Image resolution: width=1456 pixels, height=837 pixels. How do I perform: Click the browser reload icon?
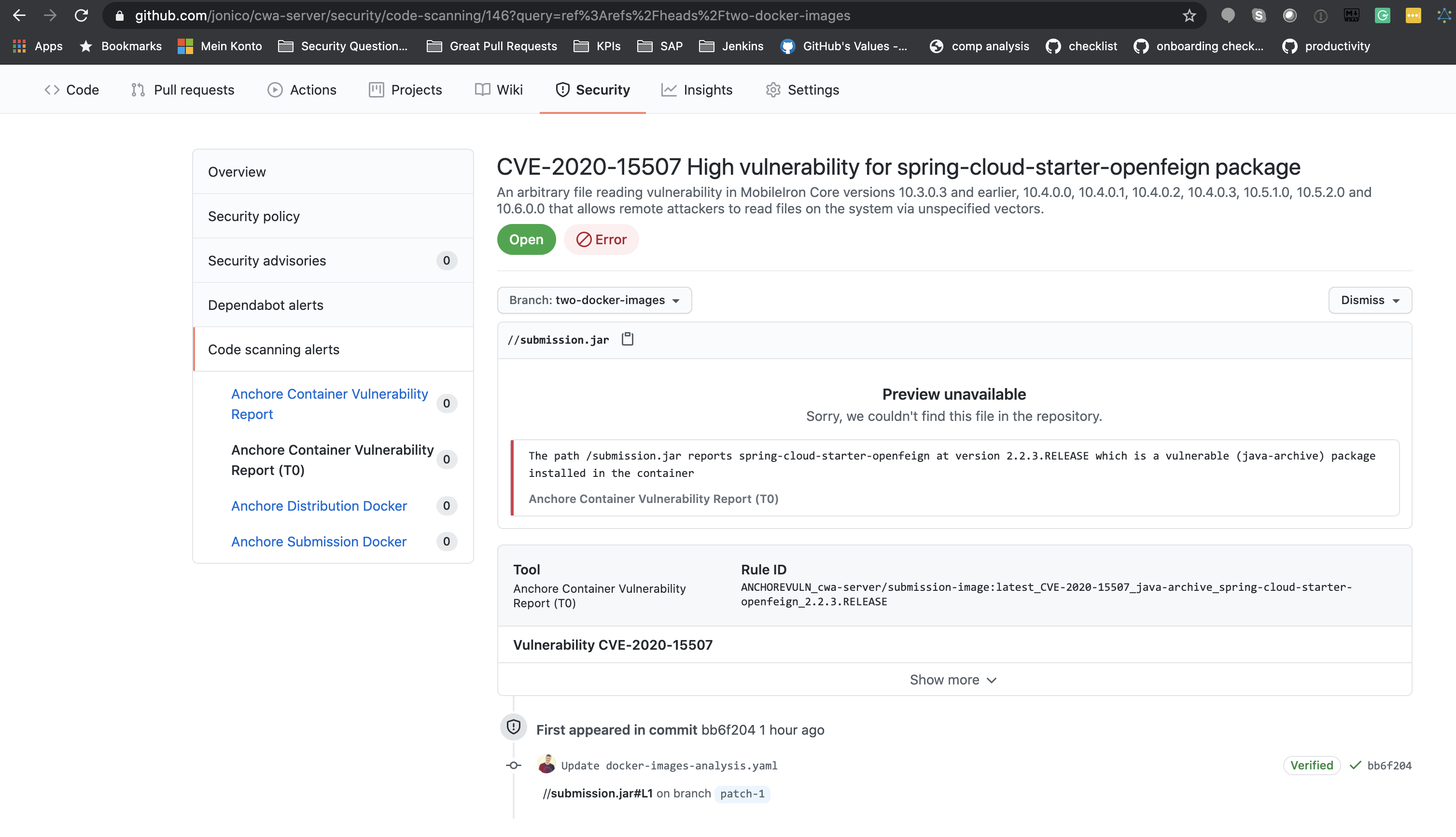tap(81, 15)
